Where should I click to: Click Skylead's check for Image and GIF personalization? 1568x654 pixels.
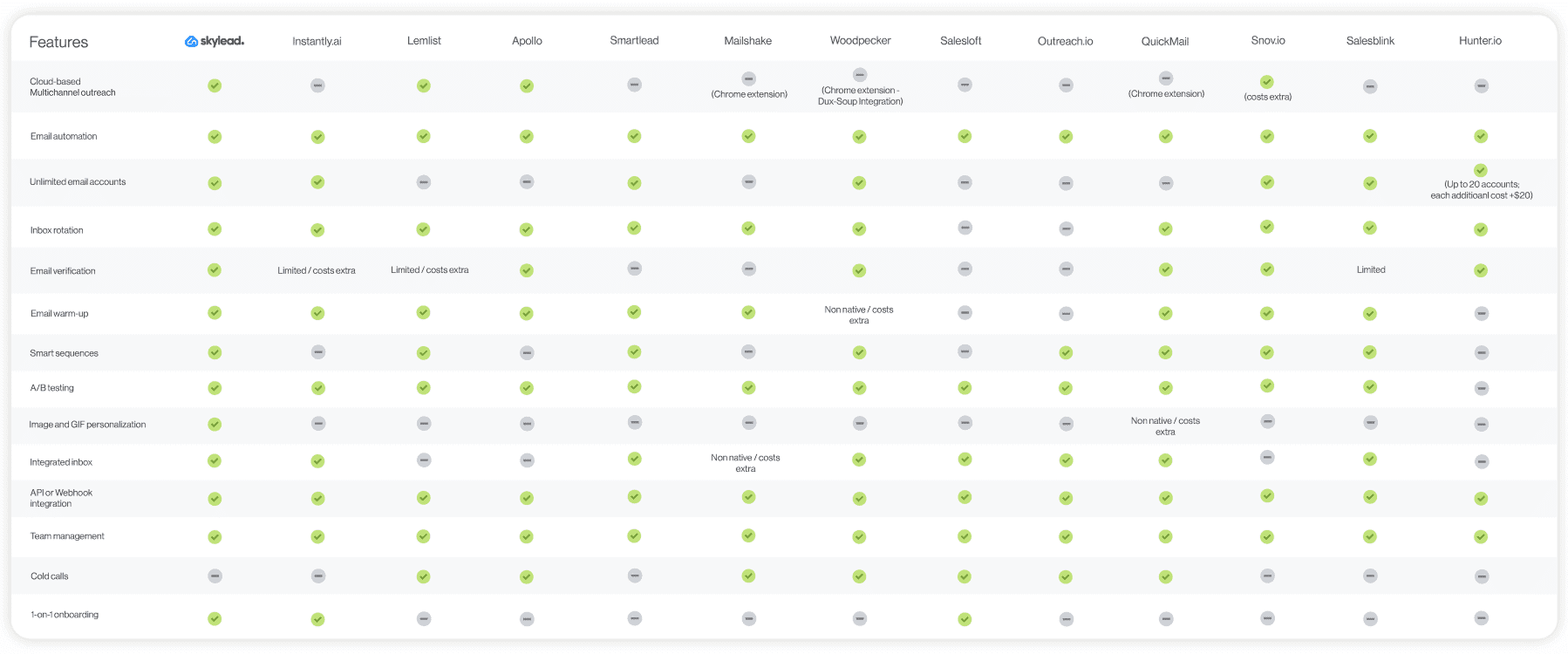pyautogui.click(x=215, y=425)
